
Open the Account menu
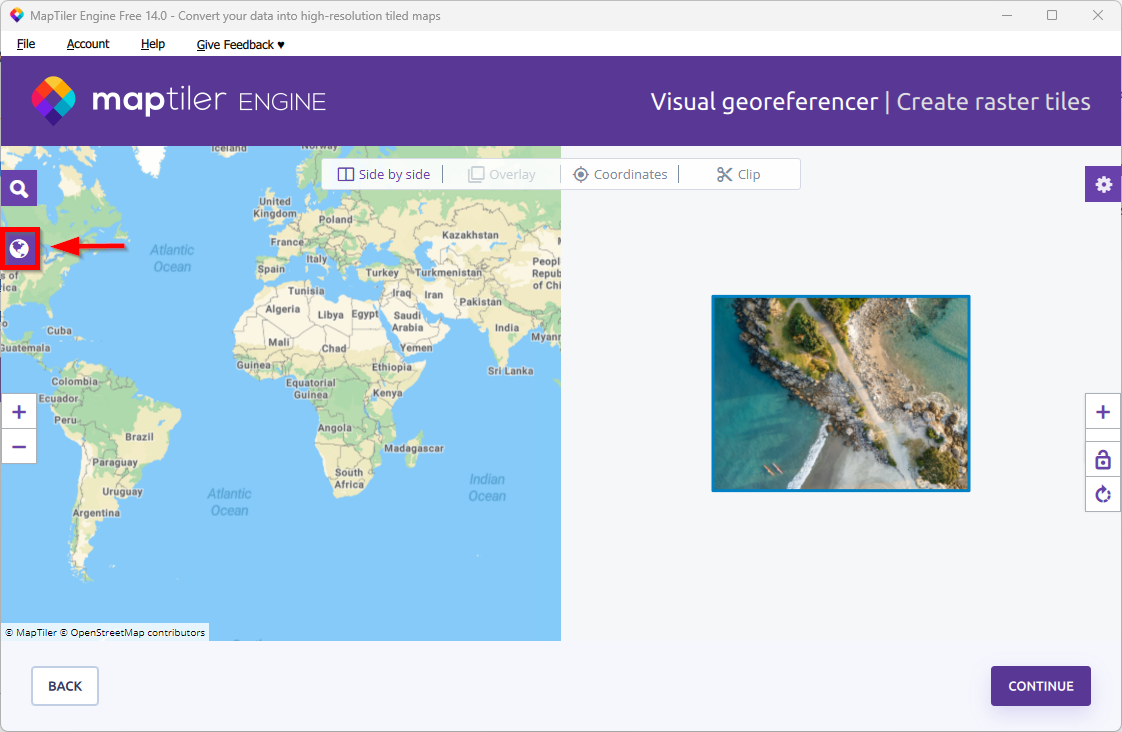tap(88, 44)
